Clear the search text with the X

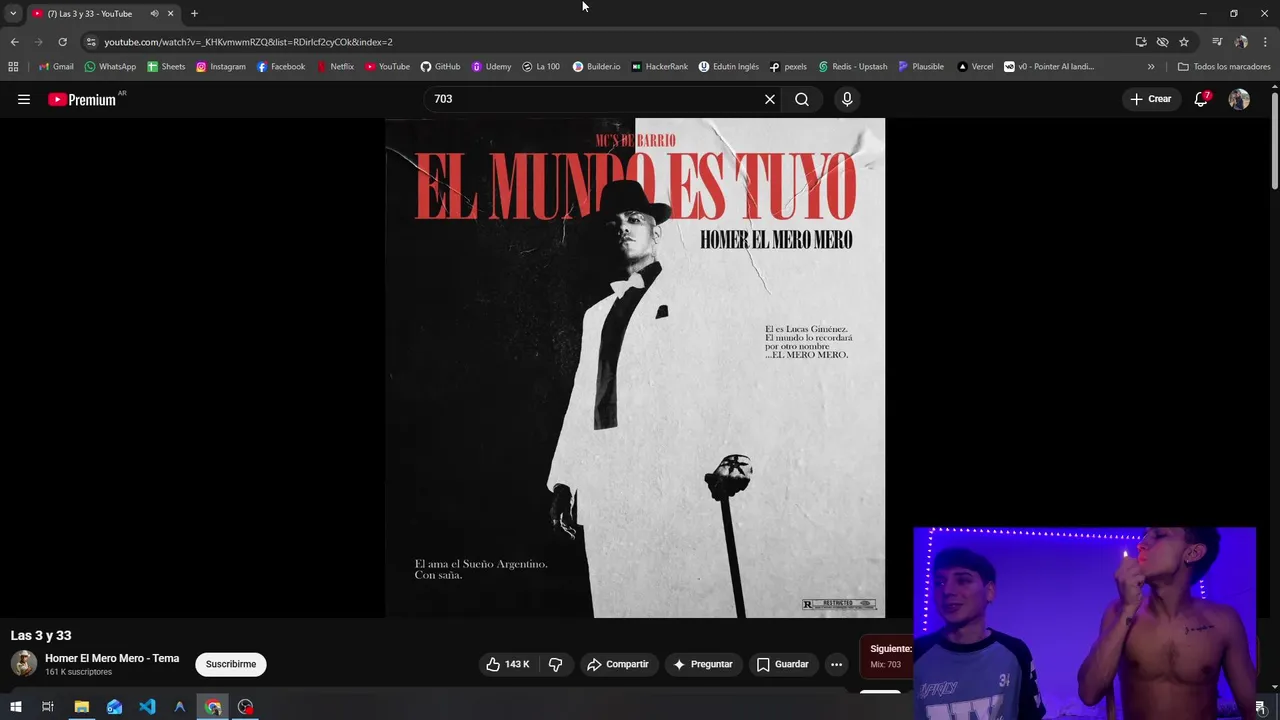tap(770, 99)
